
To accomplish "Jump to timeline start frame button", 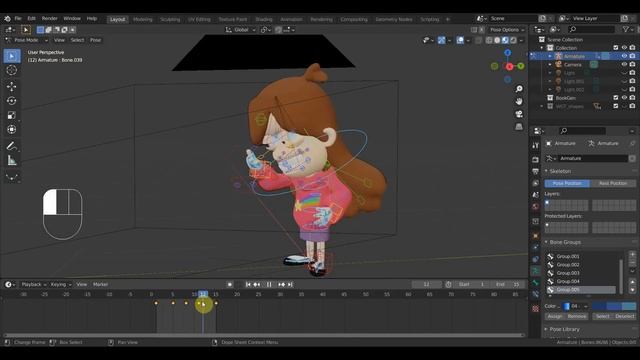I will (248, 284).
